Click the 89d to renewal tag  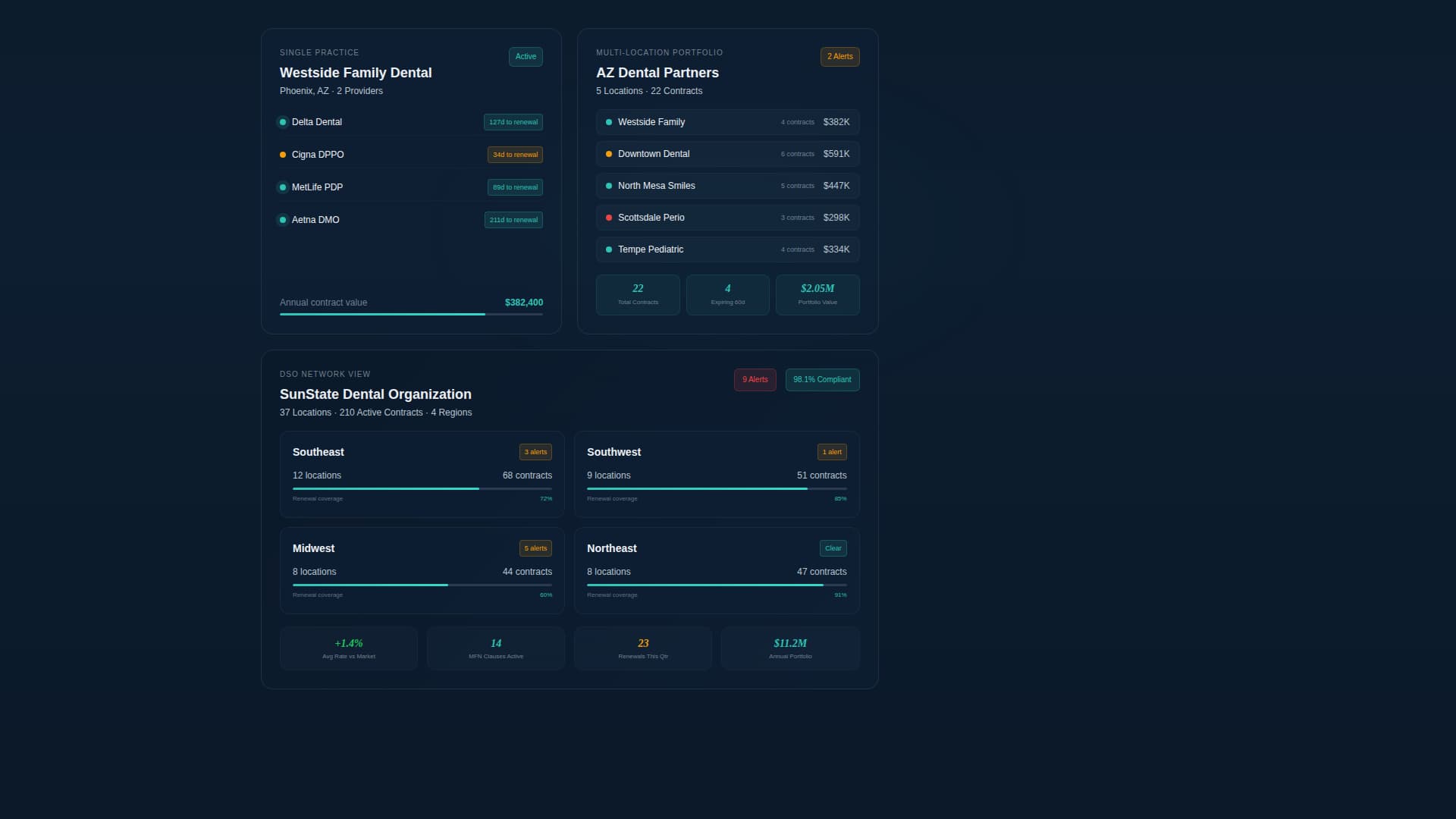click(x=515, y=187)
